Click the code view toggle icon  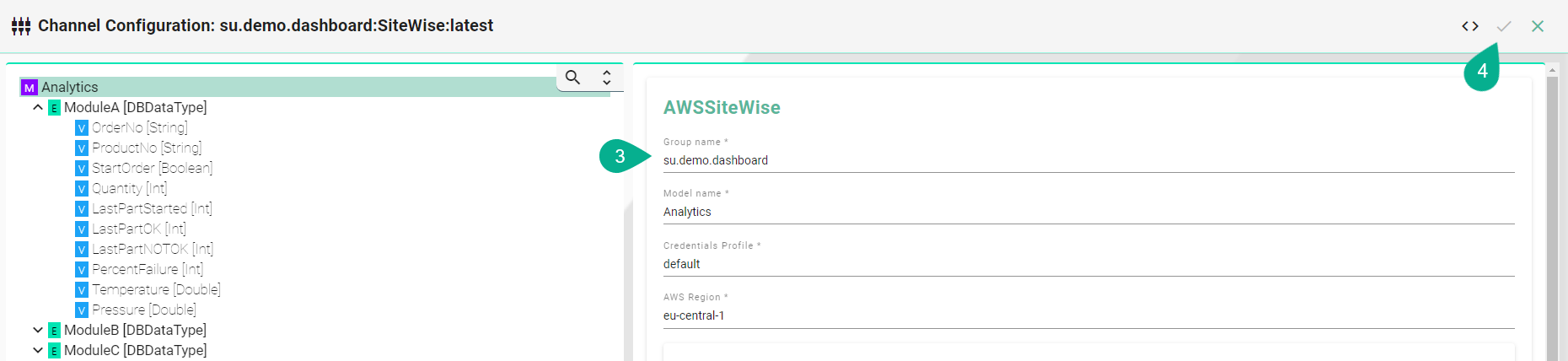pyautogui.click(x=1470, y=26)
